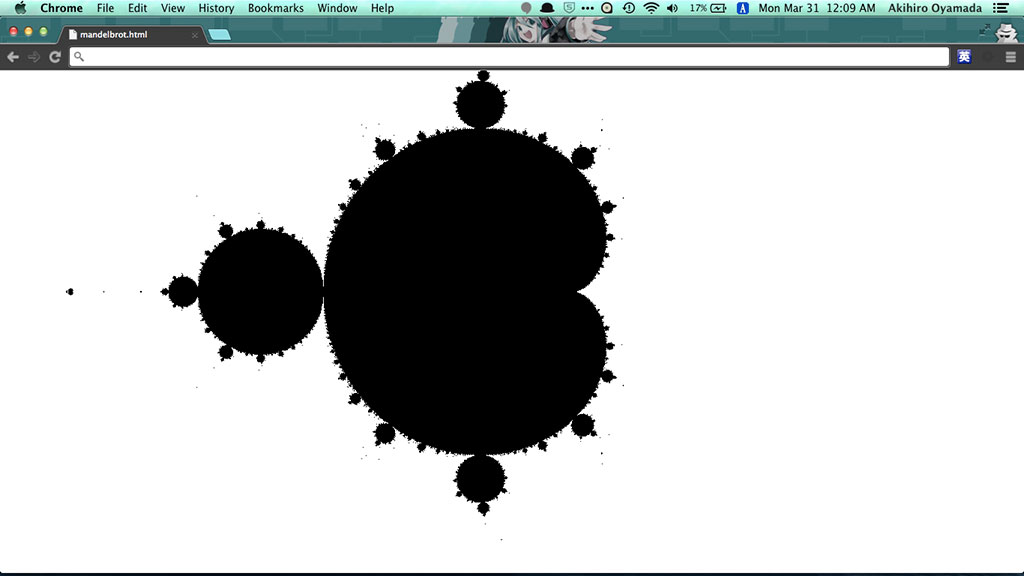
Task: Toggle fullscreen using the arrows icon
Action: coord(985,31)
